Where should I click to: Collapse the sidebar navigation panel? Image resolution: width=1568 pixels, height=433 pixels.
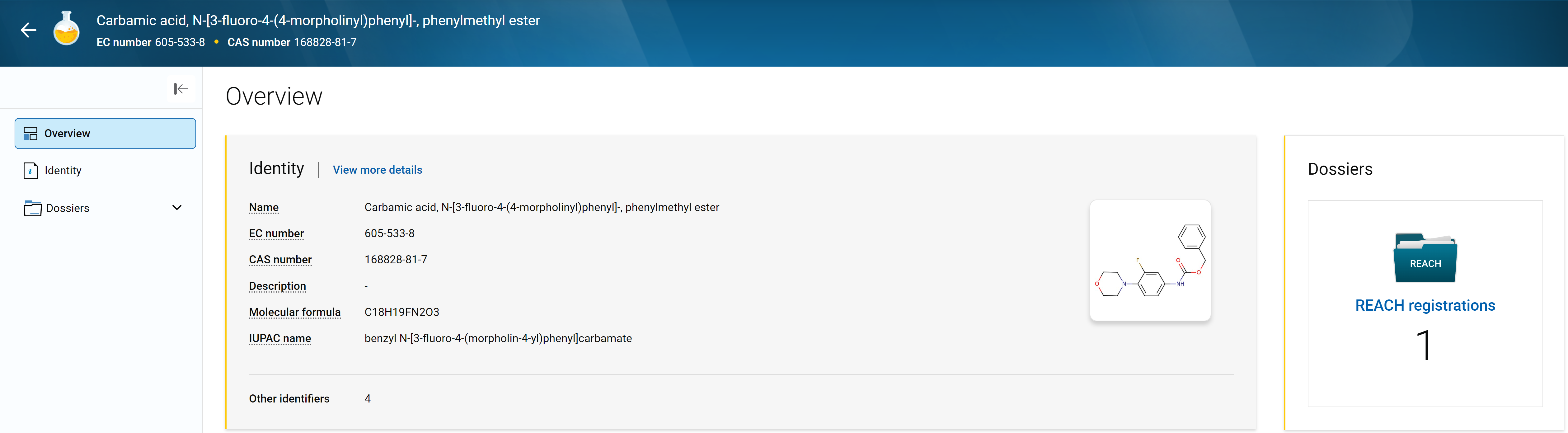click(x=181, y=89)
